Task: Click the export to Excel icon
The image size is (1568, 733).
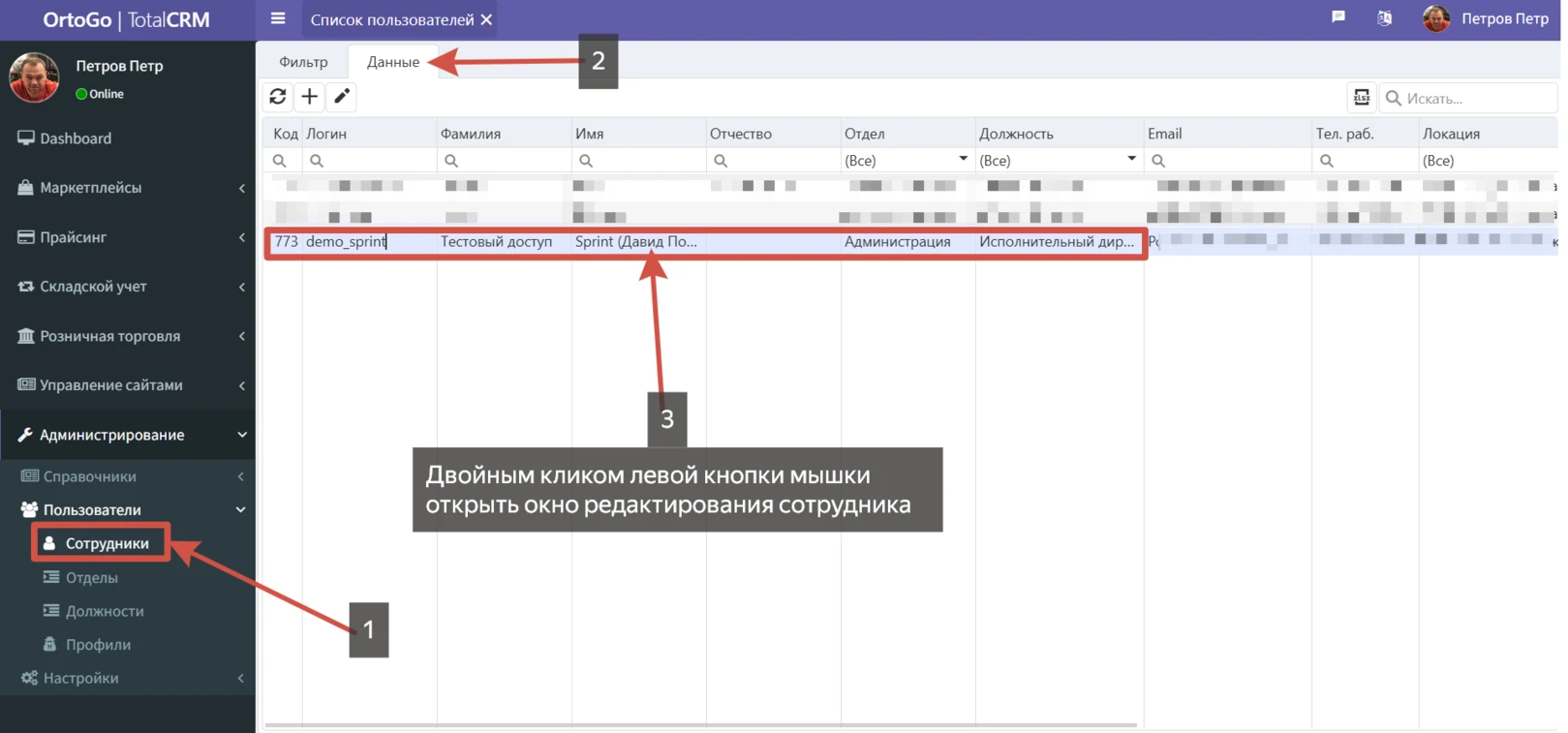Action: (1361, 98)
